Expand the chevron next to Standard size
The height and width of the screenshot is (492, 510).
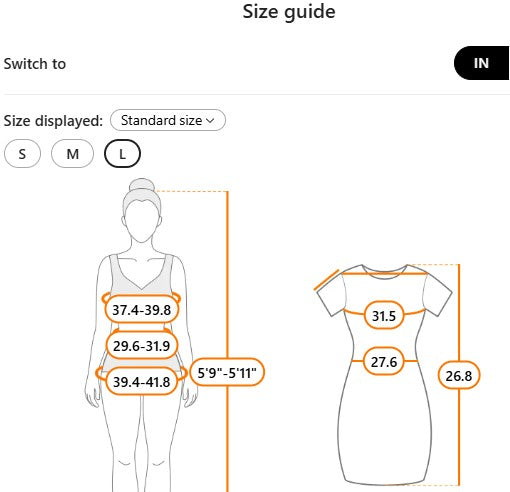[210, 120]
